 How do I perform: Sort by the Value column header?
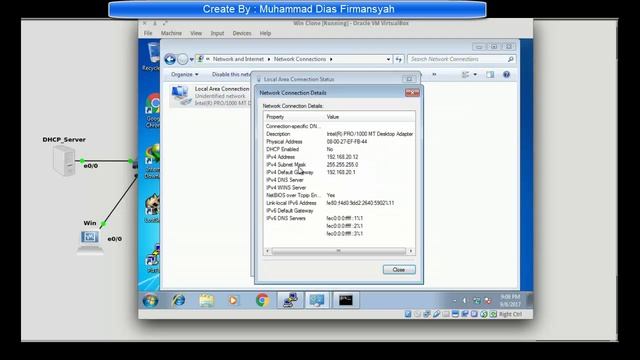370,117
